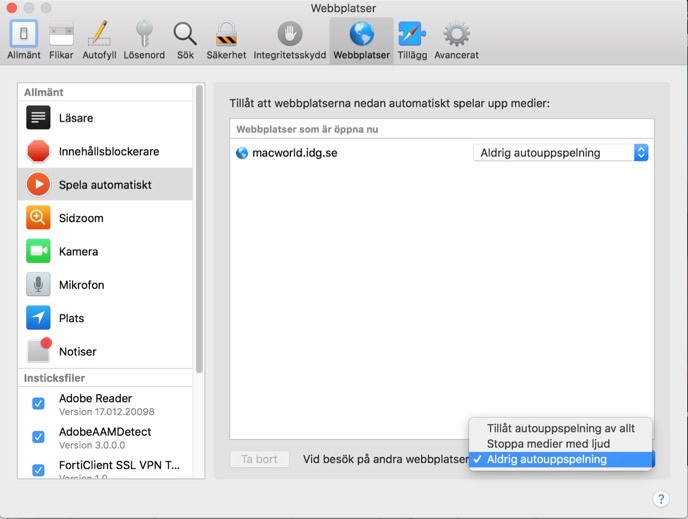Image resolution: width=688 pixels, height=519 pixels.
Task: Click the Adobe Reader plug-in name
Action: coord(95,398)
